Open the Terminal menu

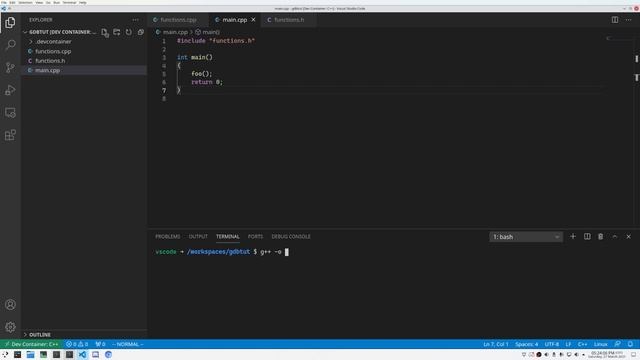[x=69, y=2]
